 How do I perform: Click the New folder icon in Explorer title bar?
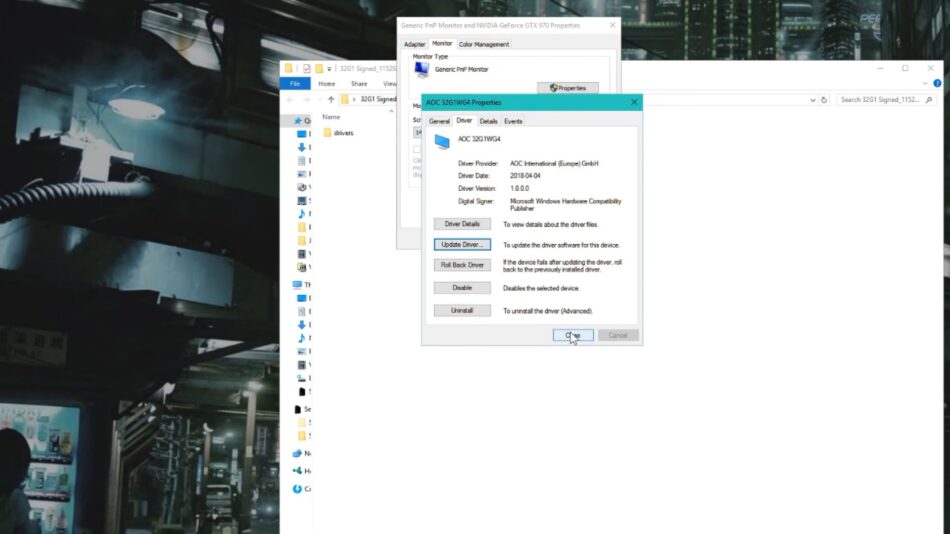click(x=319, y=68)
